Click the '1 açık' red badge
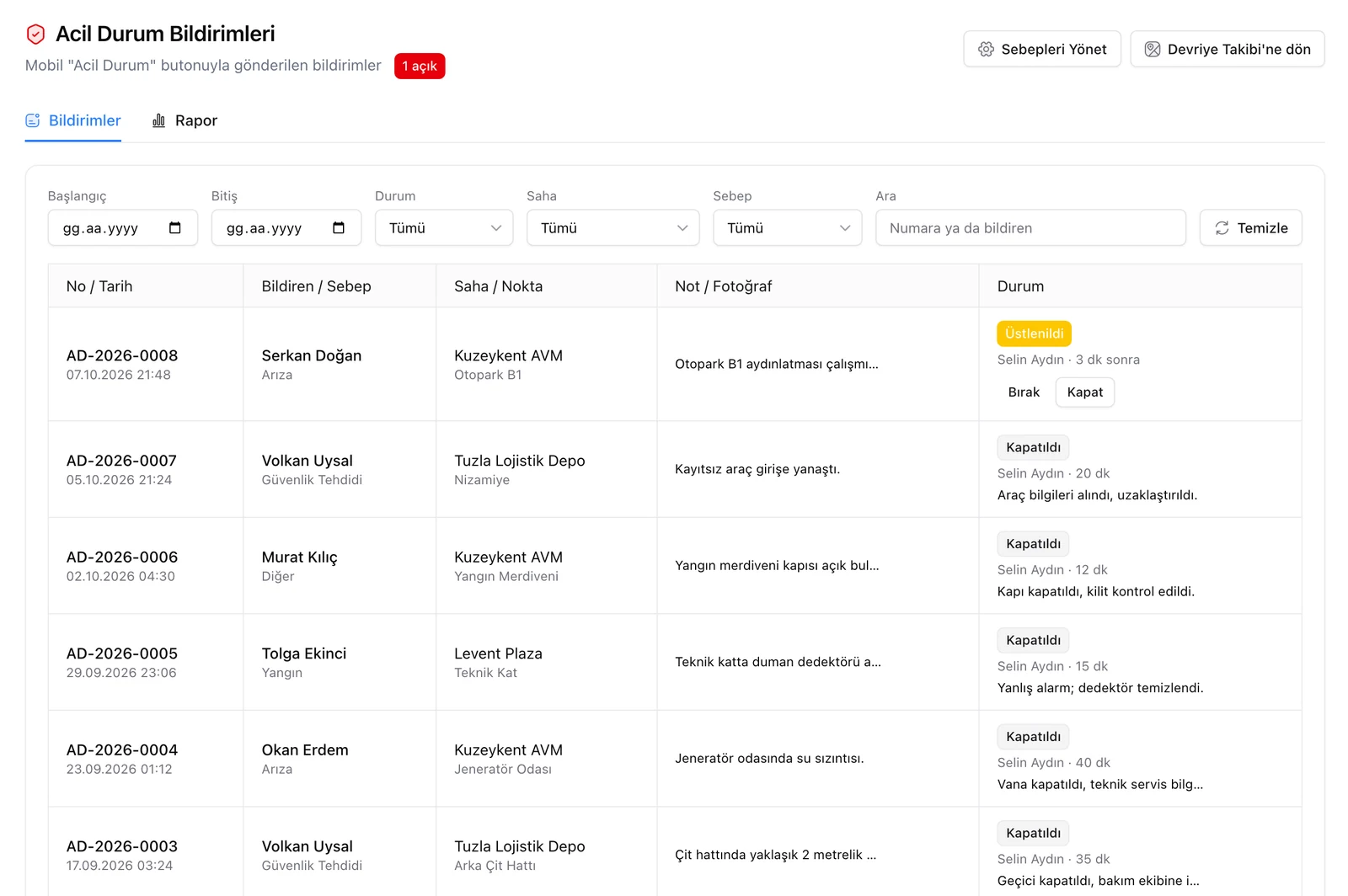This screenshot has height=896, width=1348. pos(420,66)
